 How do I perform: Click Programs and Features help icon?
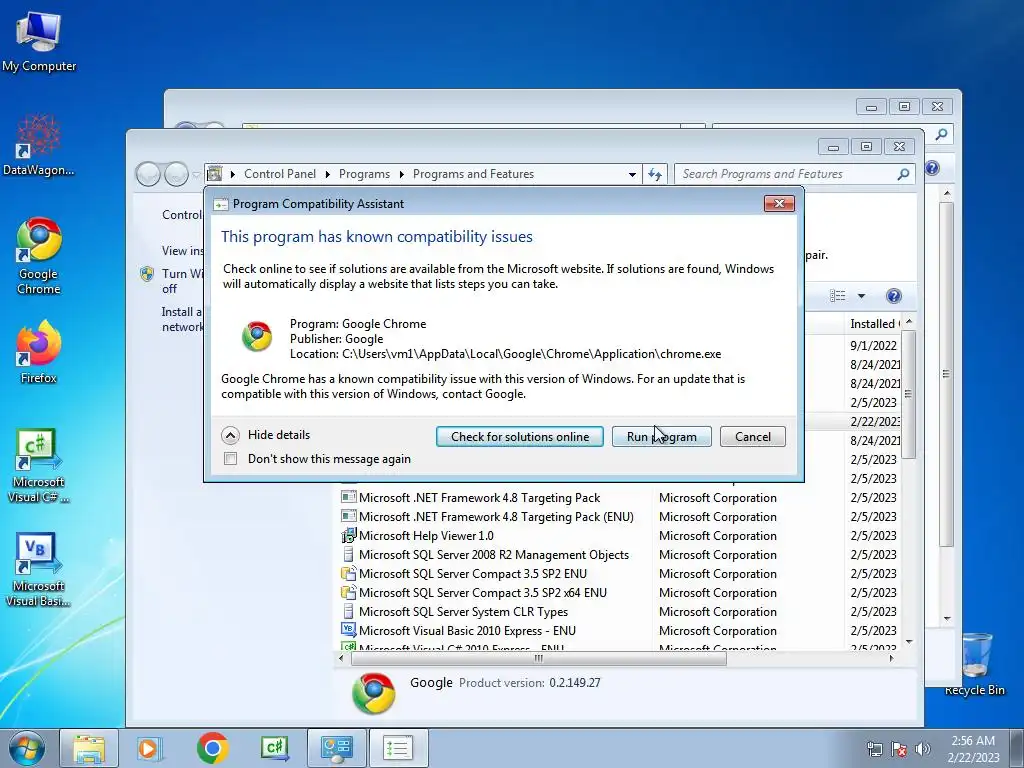(x=893, y=296)
